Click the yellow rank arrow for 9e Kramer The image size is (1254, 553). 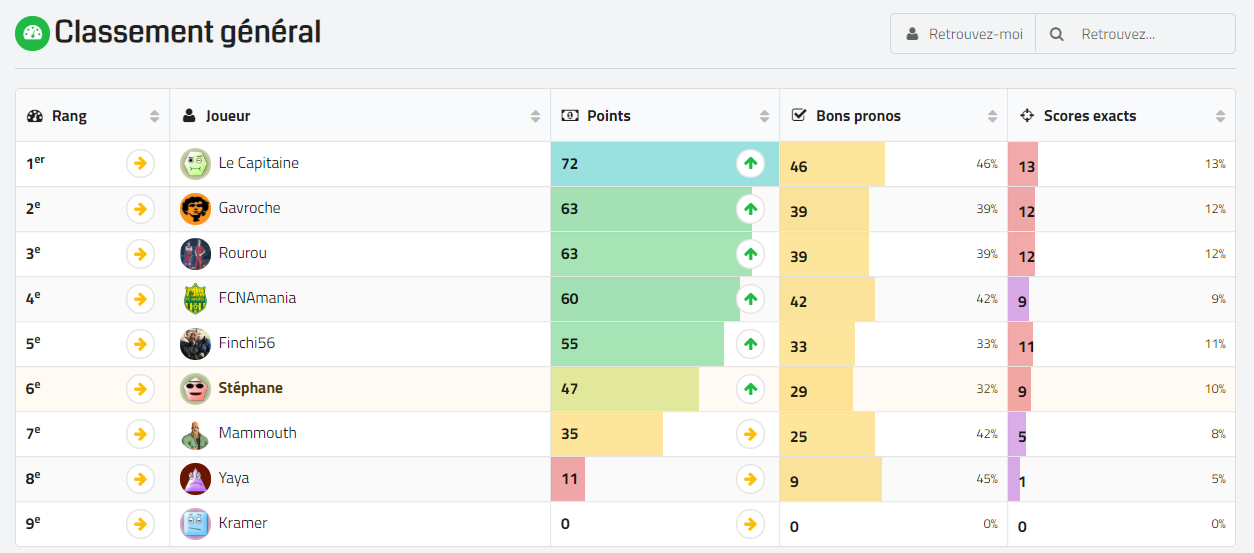click(140, 524)
